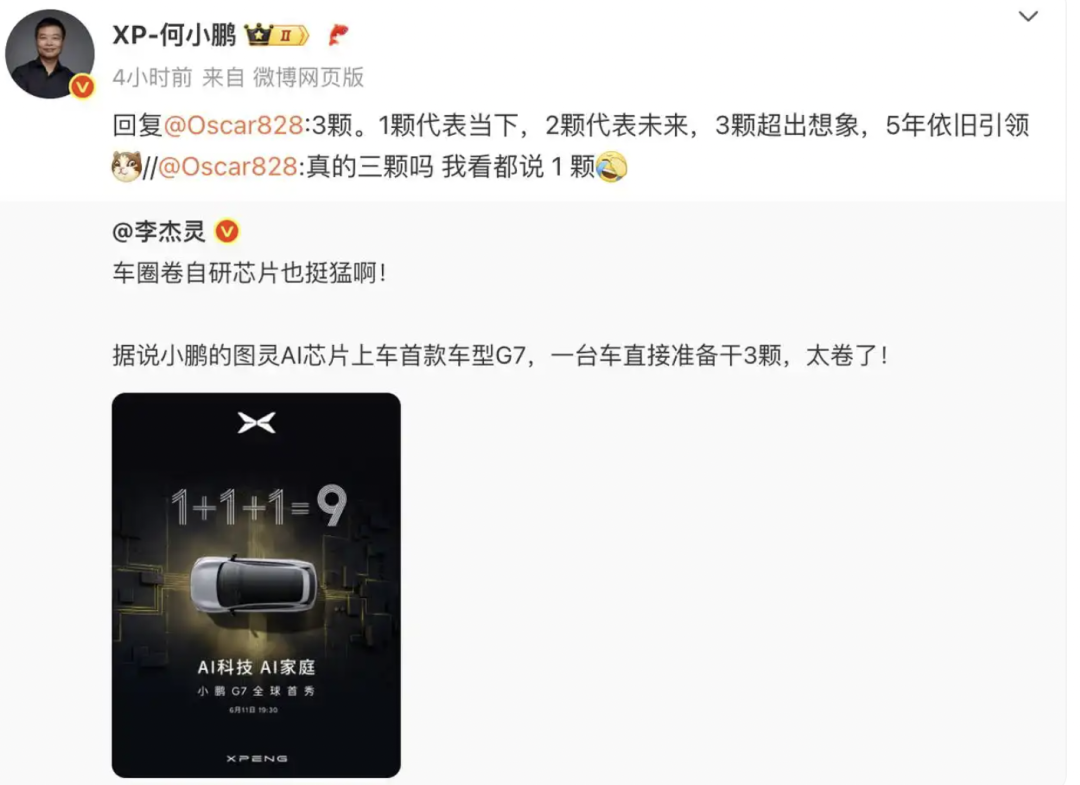Click the XP-何小鹏 username
This screenshot has width=1080, height=785.
pos(174,34)
